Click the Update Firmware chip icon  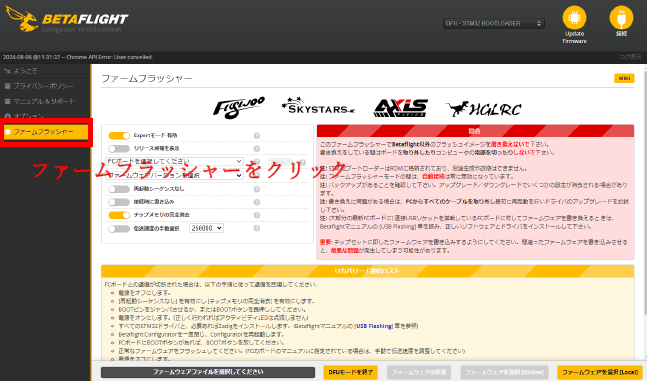click(574, 17)
